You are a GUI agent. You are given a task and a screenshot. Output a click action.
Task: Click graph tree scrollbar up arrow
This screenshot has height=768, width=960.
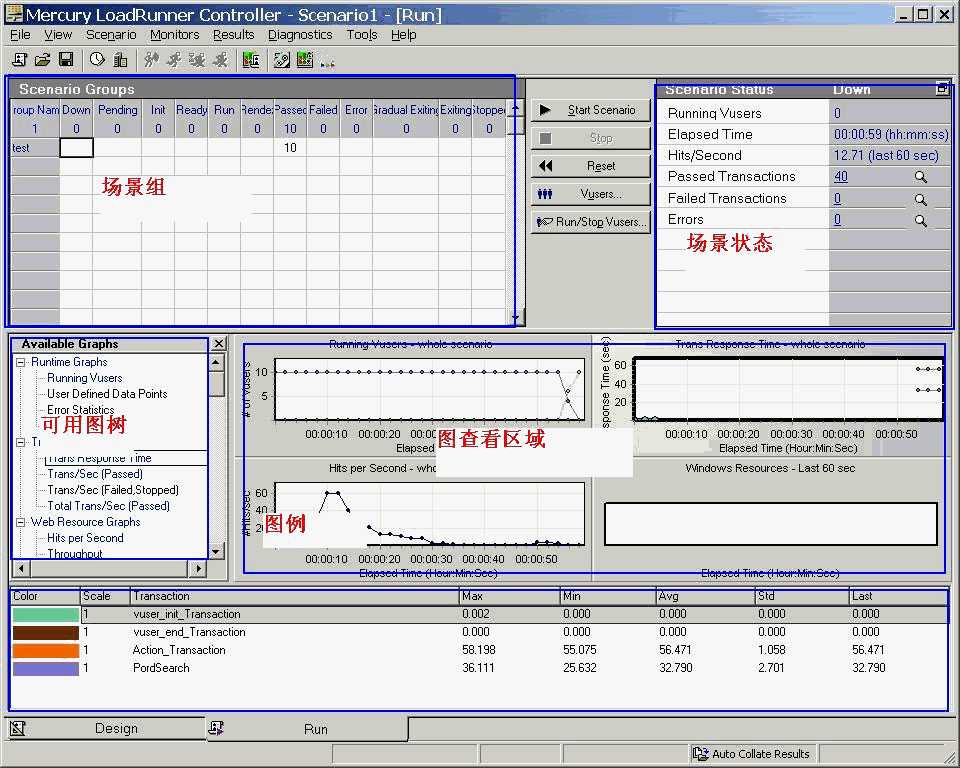click(x=216, y=363)
